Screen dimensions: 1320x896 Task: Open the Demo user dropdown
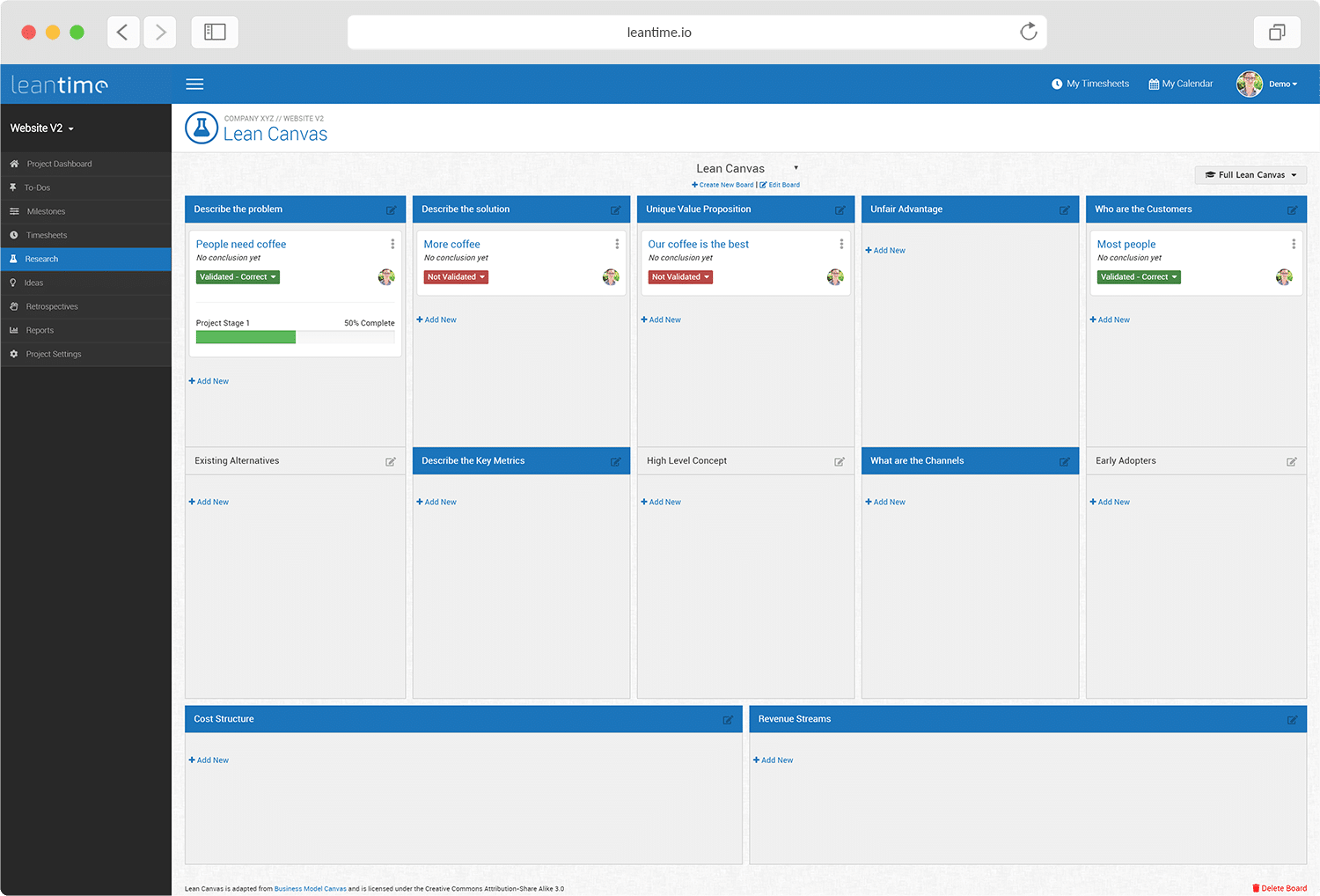(x=1283, y=84)
